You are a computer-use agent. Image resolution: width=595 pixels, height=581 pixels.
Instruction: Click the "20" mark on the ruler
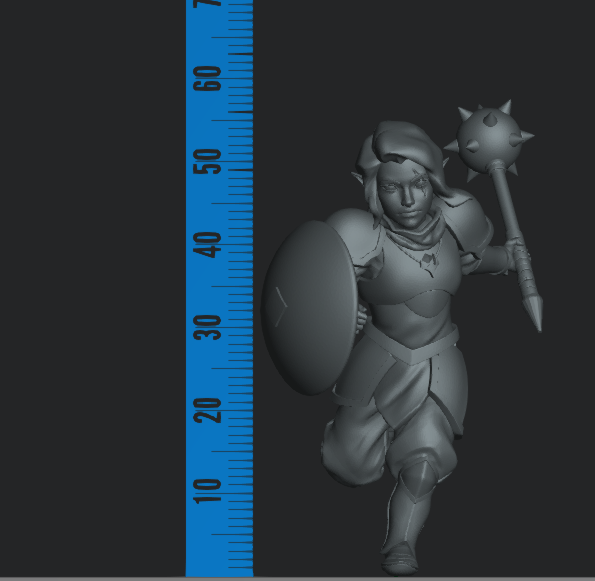207,411
